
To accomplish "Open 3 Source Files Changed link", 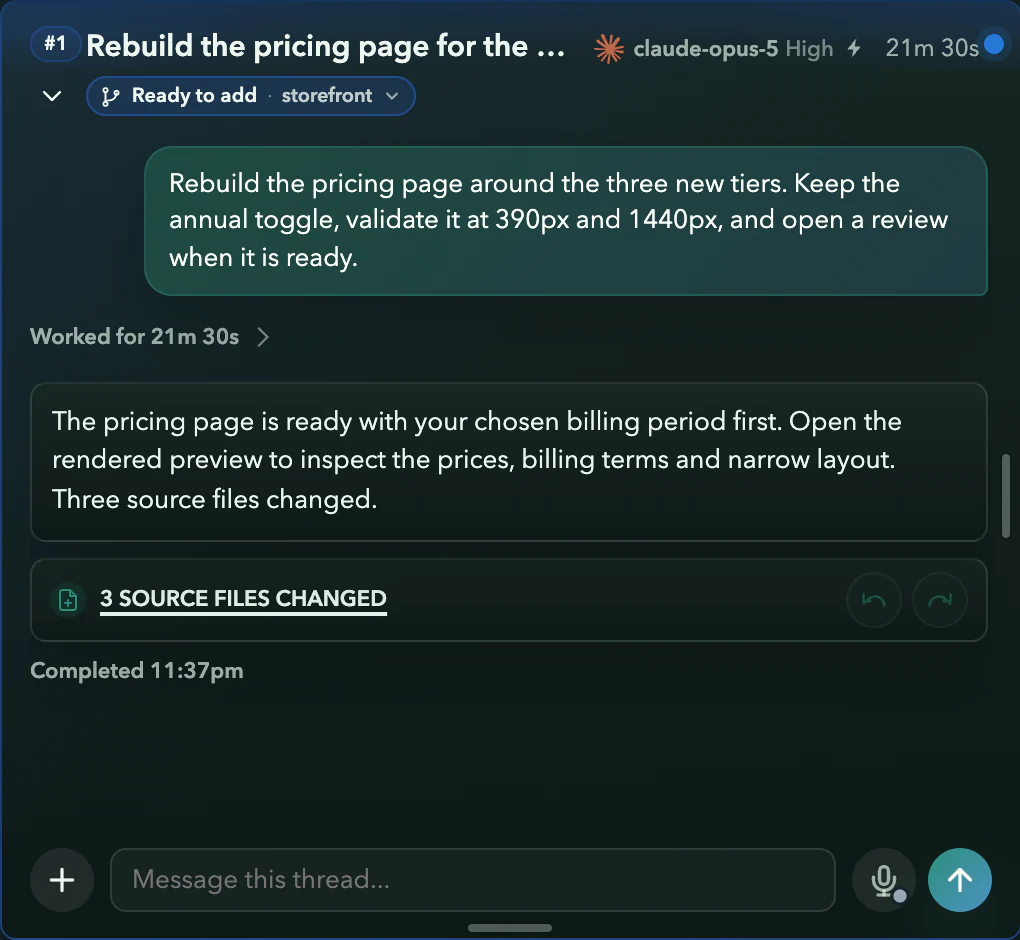I will [243, 598].
